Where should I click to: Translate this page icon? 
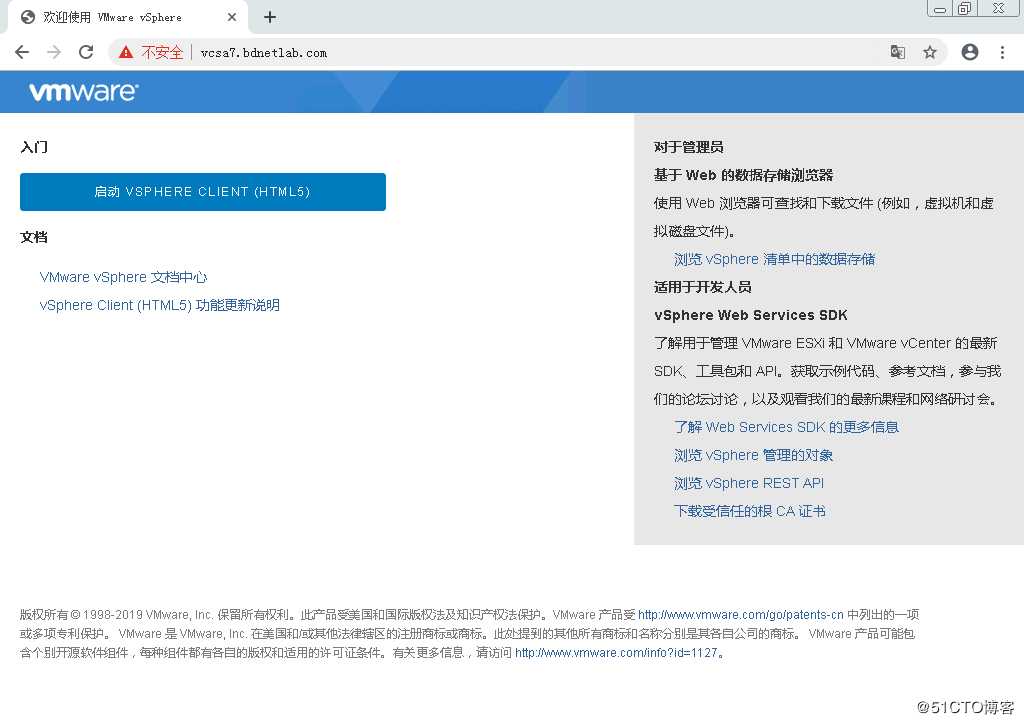click(898, 52)
